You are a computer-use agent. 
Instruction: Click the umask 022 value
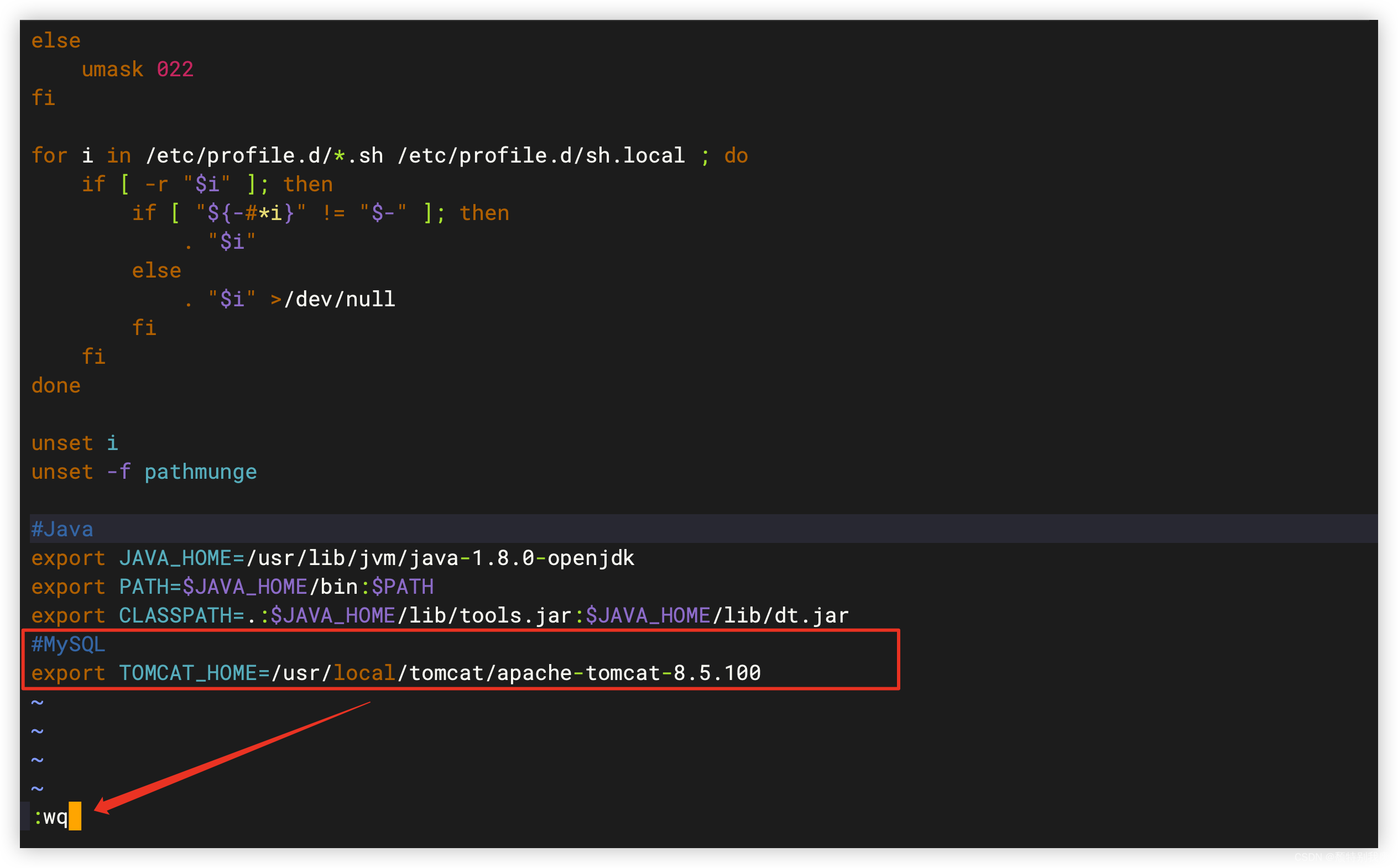pyautogui.click(x=175, y=70)
